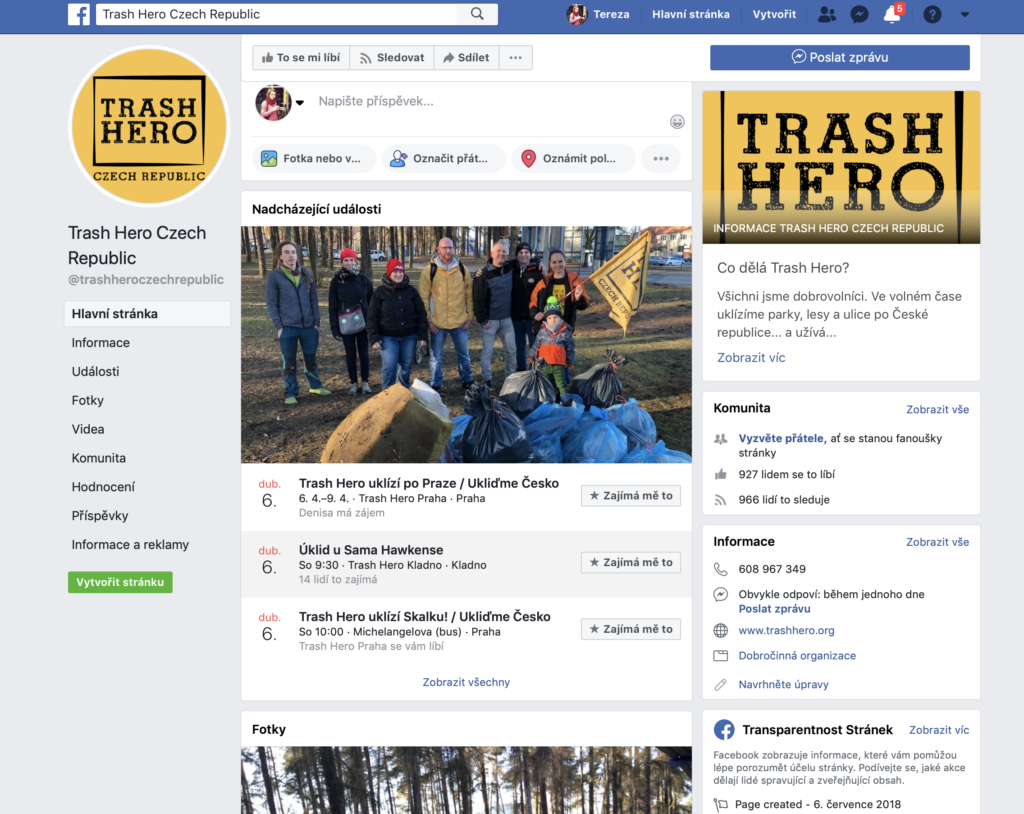1024x814 pixels.
Task: Open the notifications bell icon
Action: coord(892,14)
